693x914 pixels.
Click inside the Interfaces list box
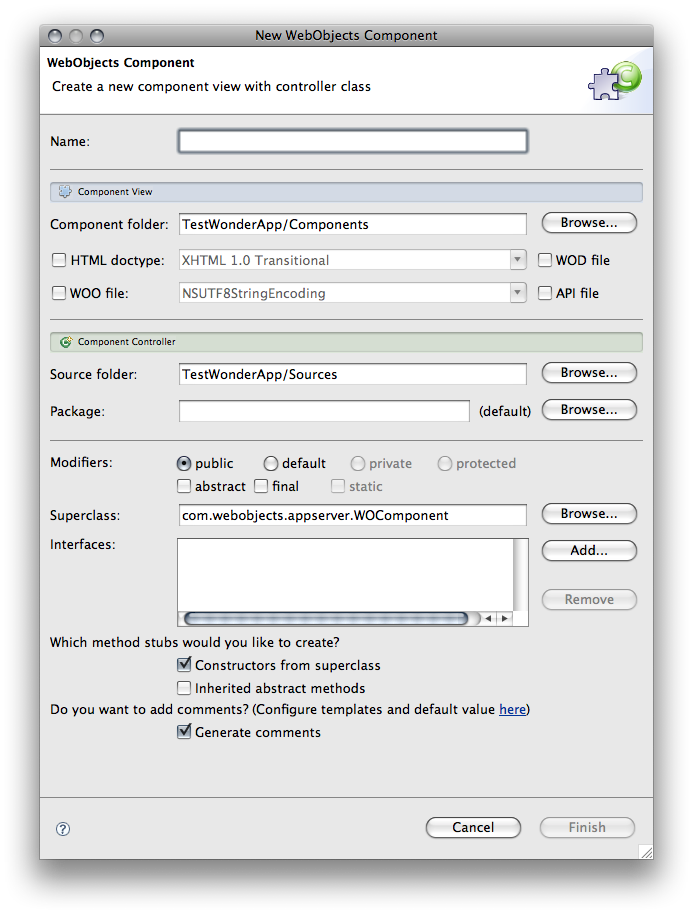click(x=346, y=575)
